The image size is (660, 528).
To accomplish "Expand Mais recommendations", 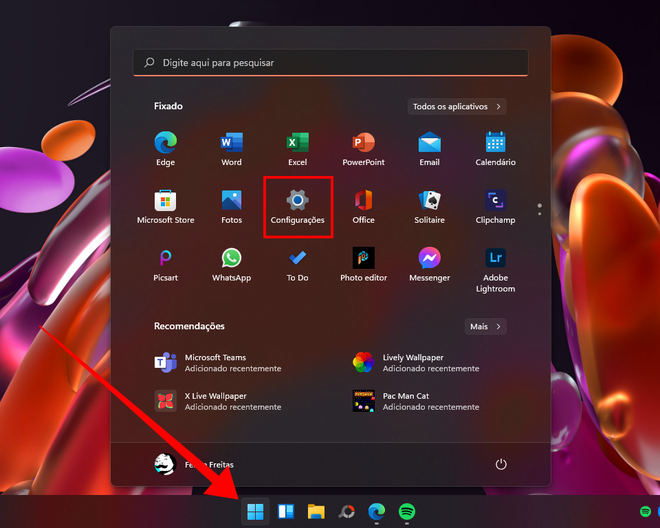I will [486, 326].
